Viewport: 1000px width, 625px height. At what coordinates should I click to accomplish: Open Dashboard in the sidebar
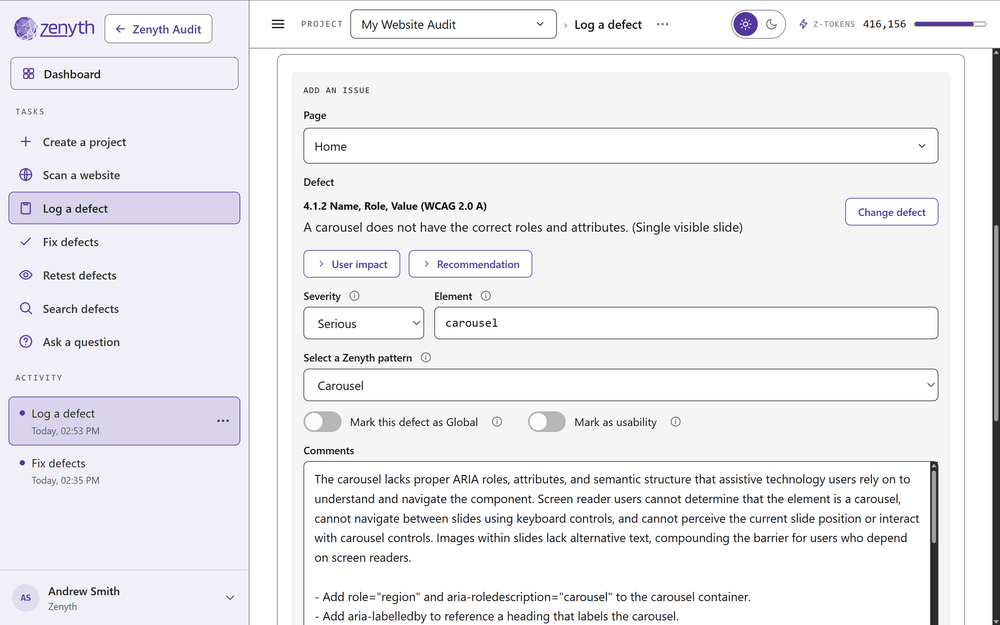pos(124,74)
